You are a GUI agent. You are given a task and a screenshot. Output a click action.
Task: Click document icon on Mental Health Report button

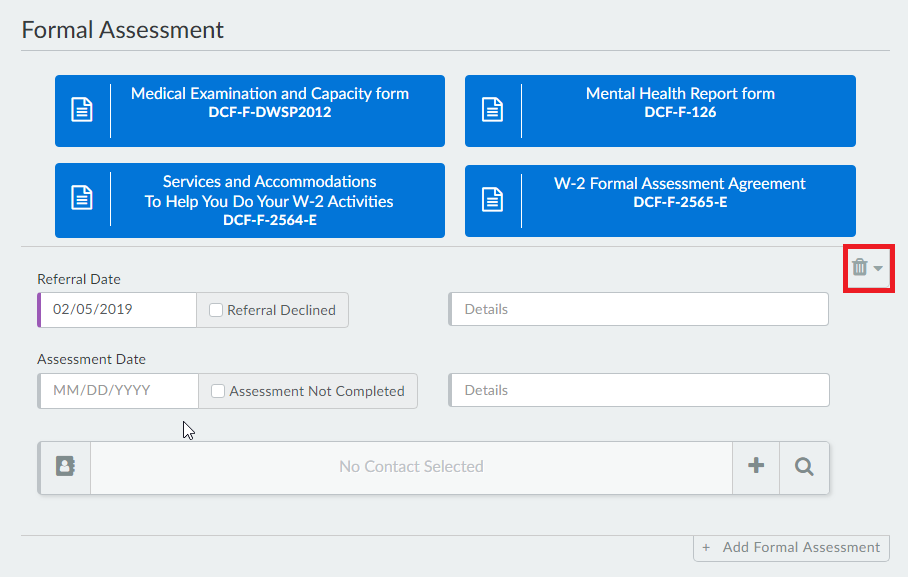(x=492, y=110)
